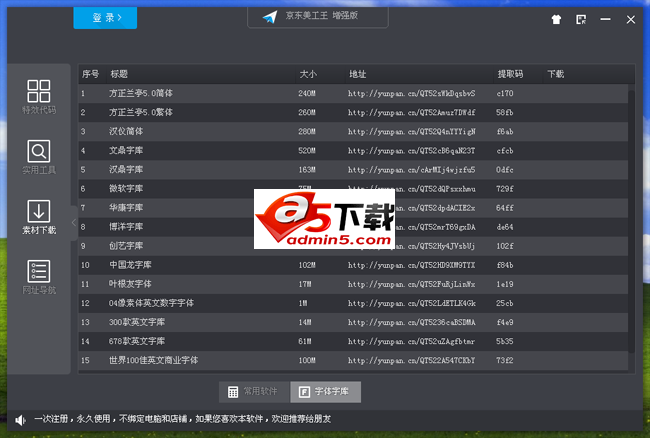Viewport: 650px width, 438px height.
Task: Open the 网址导航 list section
Action: pyautogui.click(x=39, y=277)
